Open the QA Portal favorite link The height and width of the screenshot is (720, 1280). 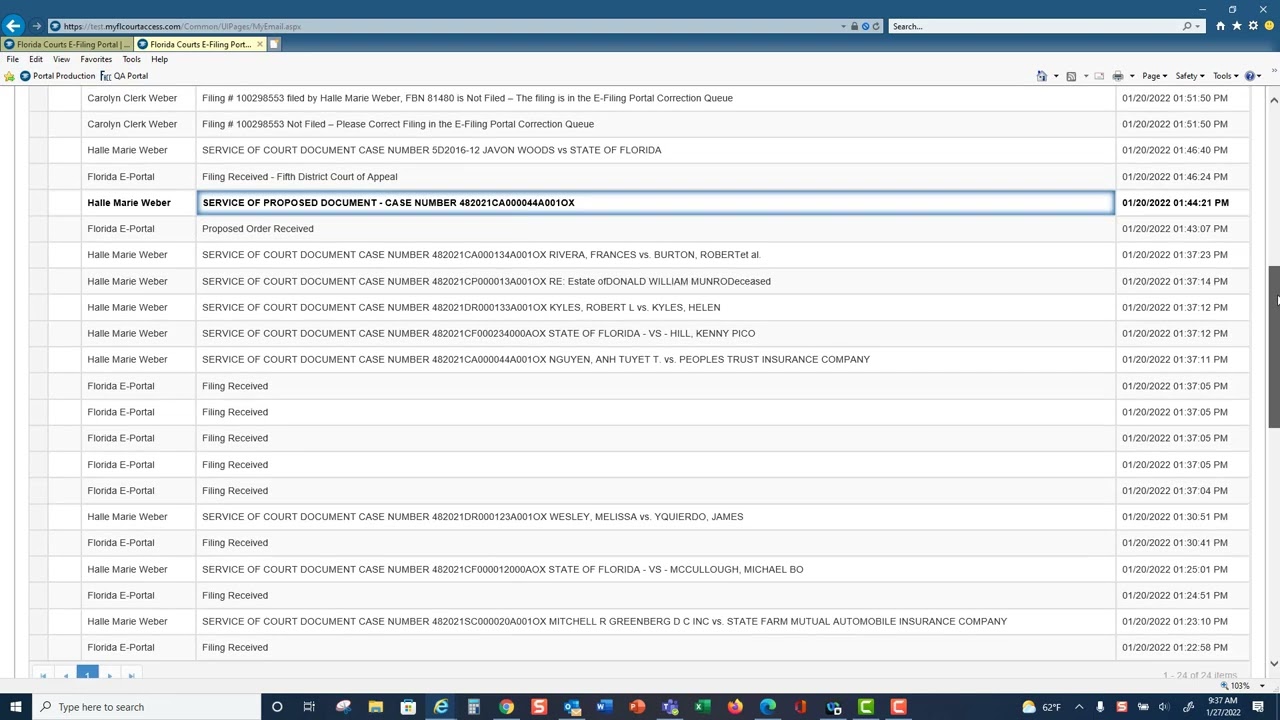point(124,76)
